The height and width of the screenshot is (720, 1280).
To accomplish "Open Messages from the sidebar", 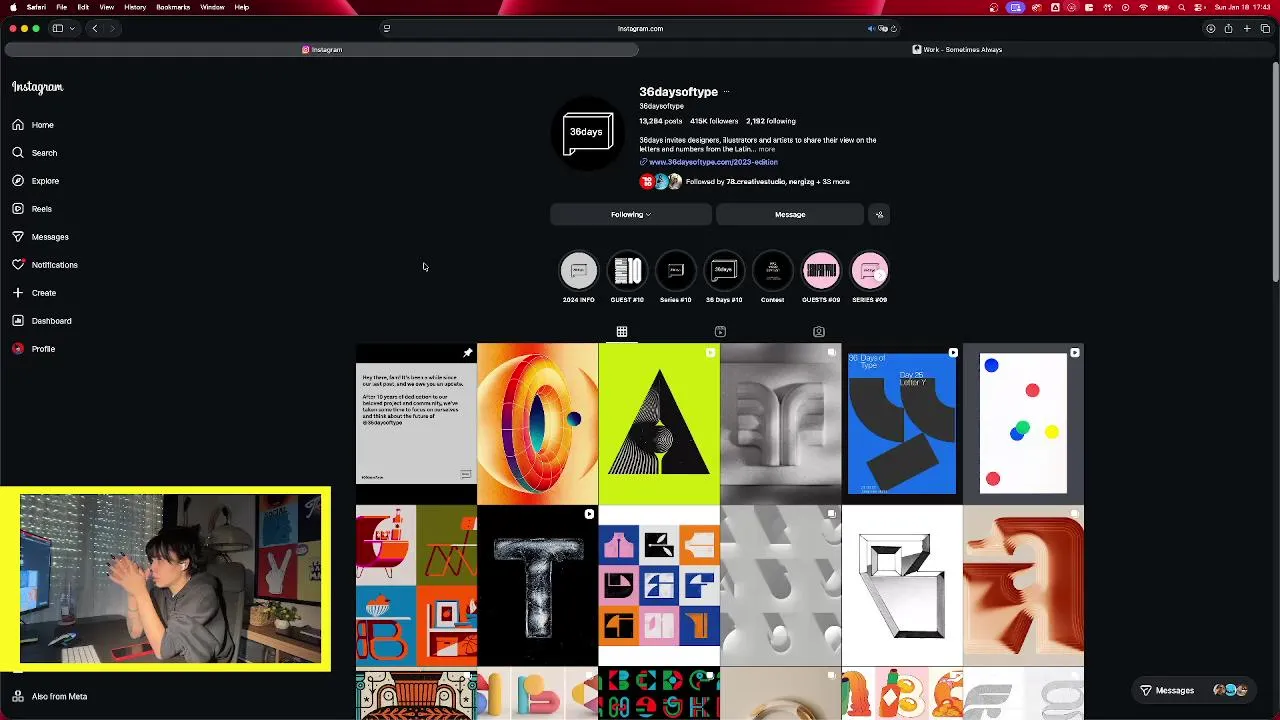I will (41, 237).
